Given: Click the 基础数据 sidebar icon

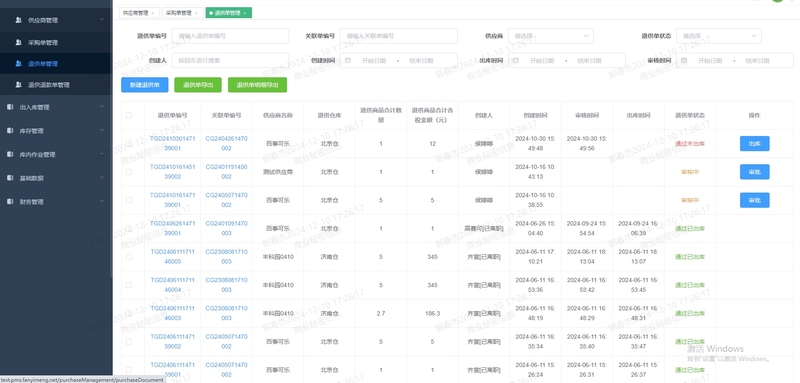Looking at the screenshot, I should coord(10,178).
